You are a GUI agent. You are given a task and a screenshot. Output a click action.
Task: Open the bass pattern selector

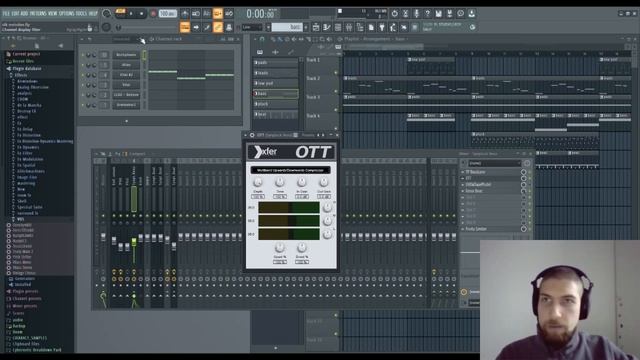(287, 27)
